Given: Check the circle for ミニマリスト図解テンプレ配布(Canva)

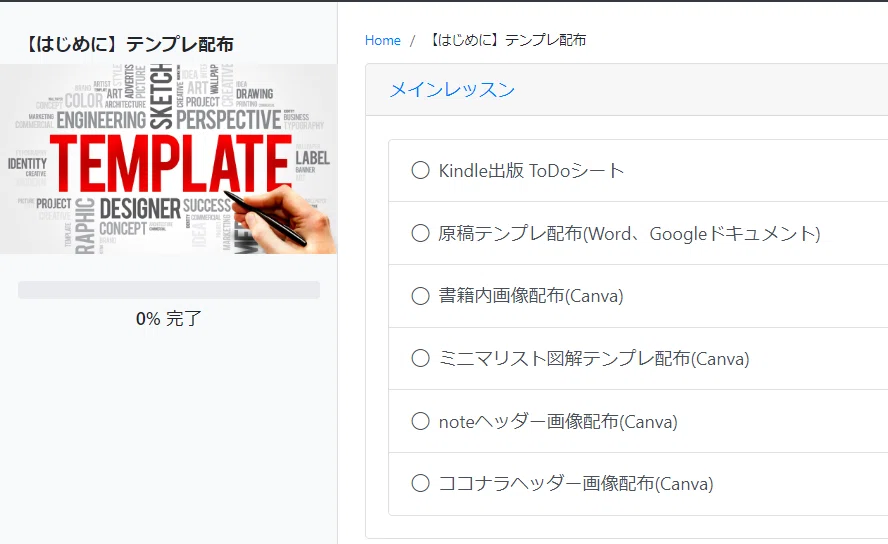Looking at the screenshot, I should click(420, 358).
